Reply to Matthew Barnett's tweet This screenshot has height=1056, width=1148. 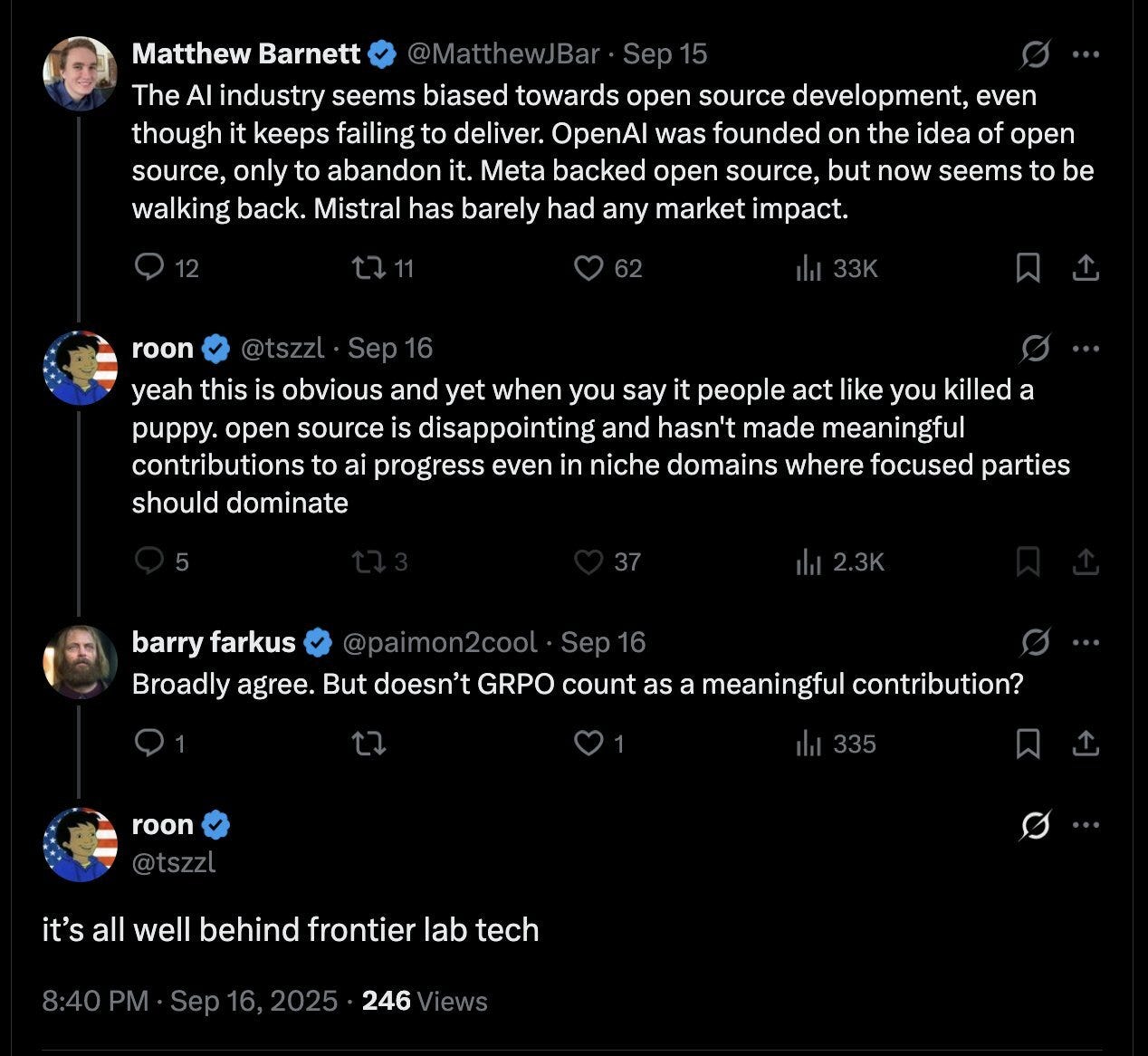coord(149,267)
